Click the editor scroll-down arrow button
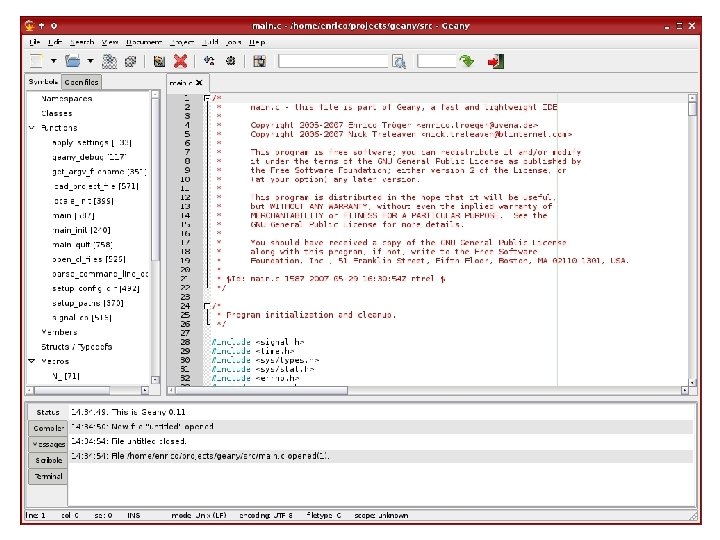The width and height of the screenshot is (720, 540). 692,382
